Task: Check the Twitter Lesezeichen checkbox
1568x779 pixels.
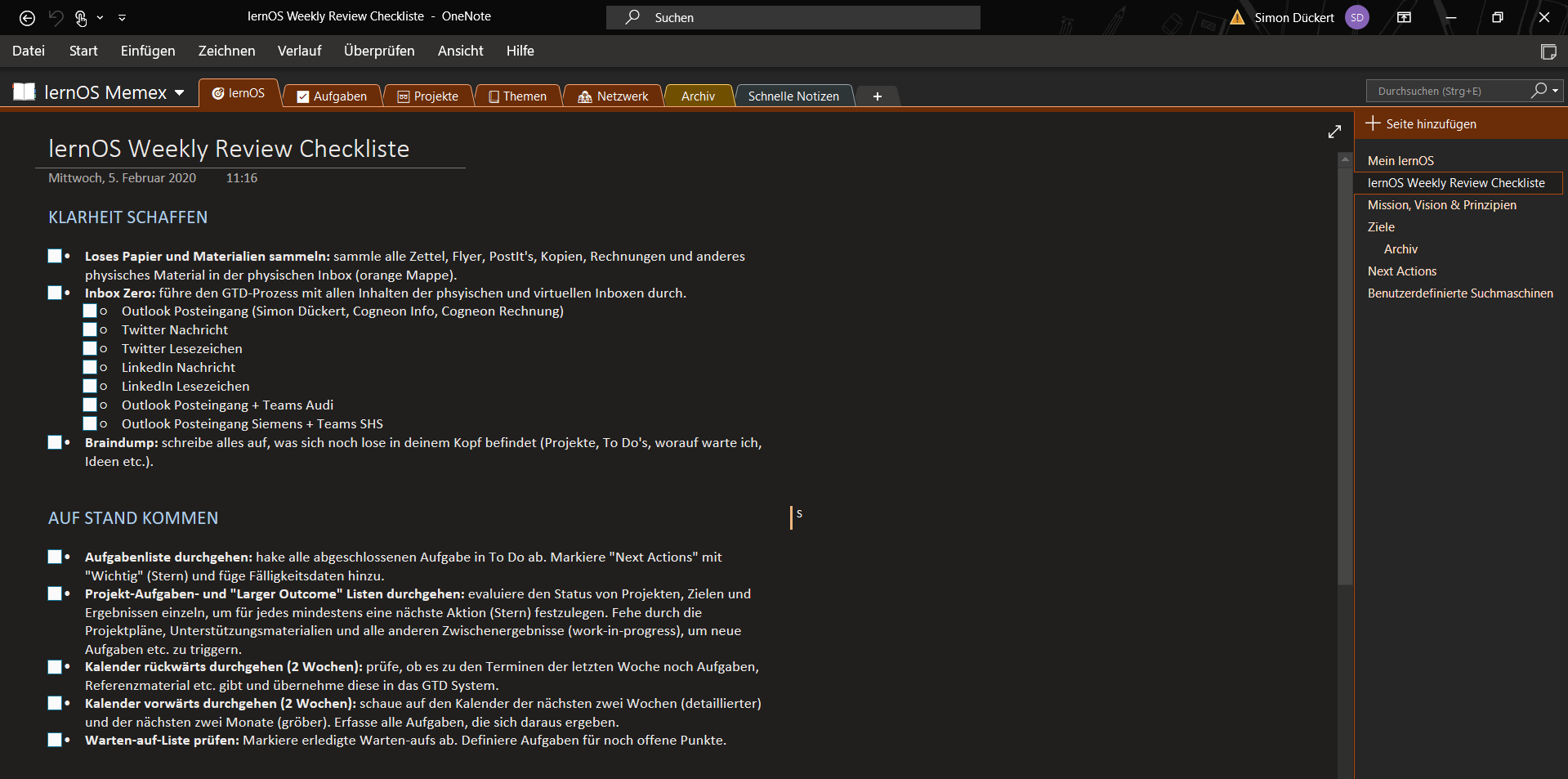Action: 90,348
